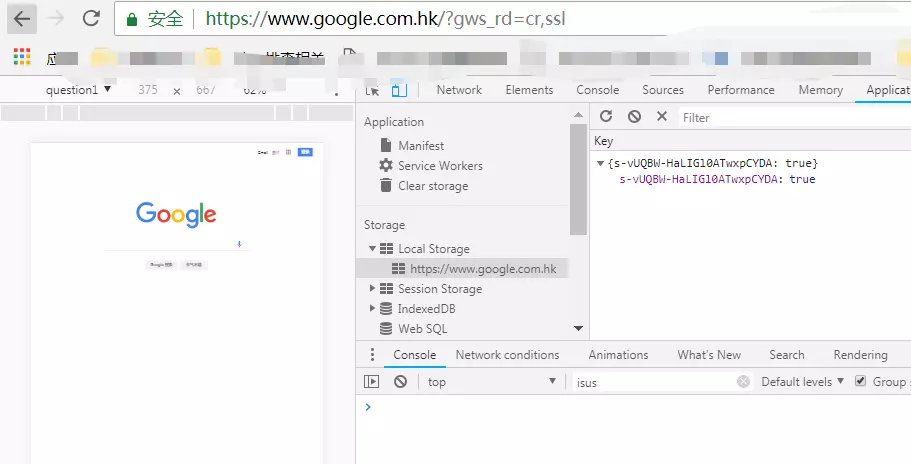Switch to the Sources tab
Viewport: 911px width, 464px height.
(662, 90)
